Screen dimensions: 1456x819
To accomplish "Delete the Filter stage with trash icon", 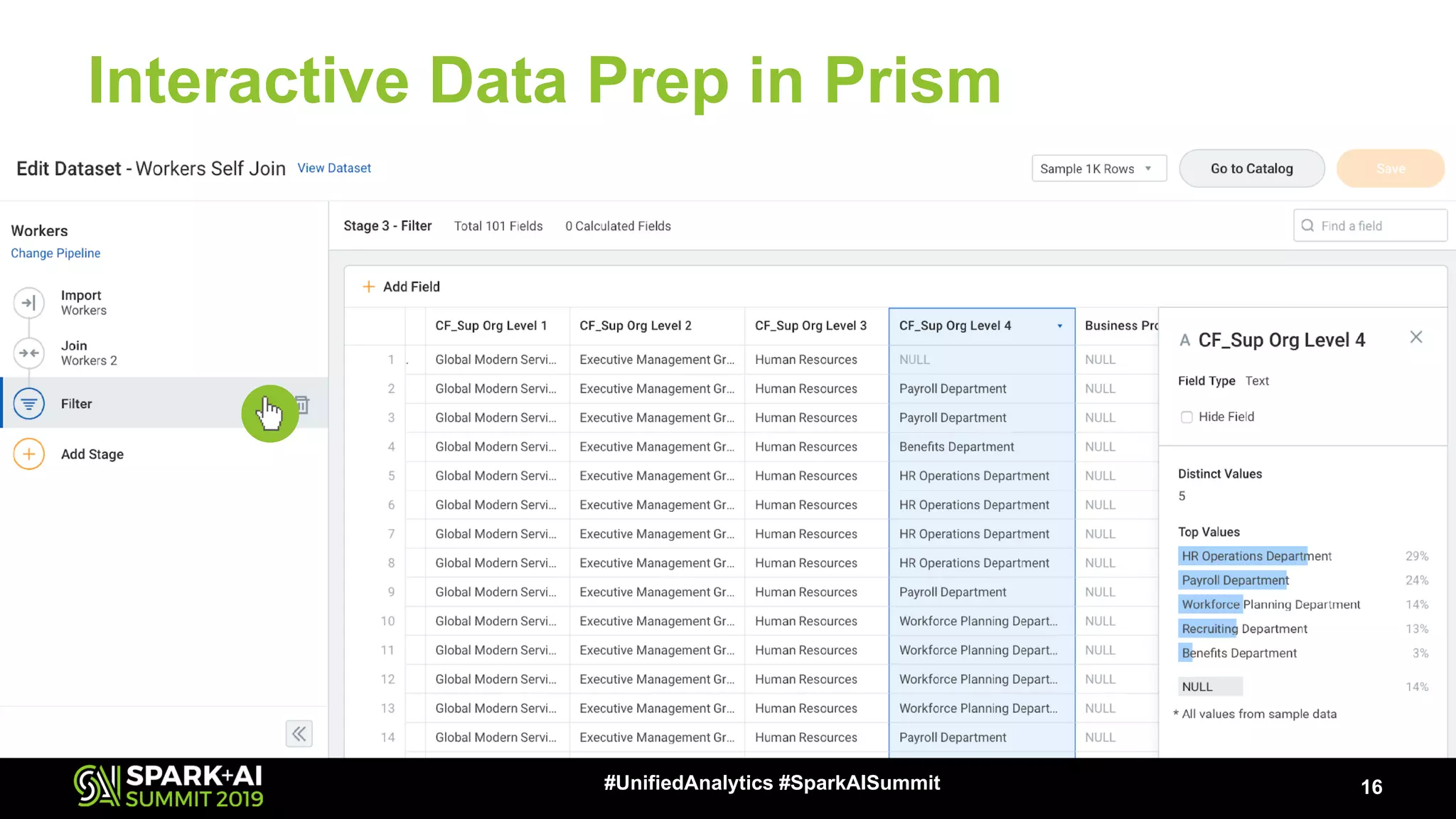I will pyautogui.click(x=302, y=405).
